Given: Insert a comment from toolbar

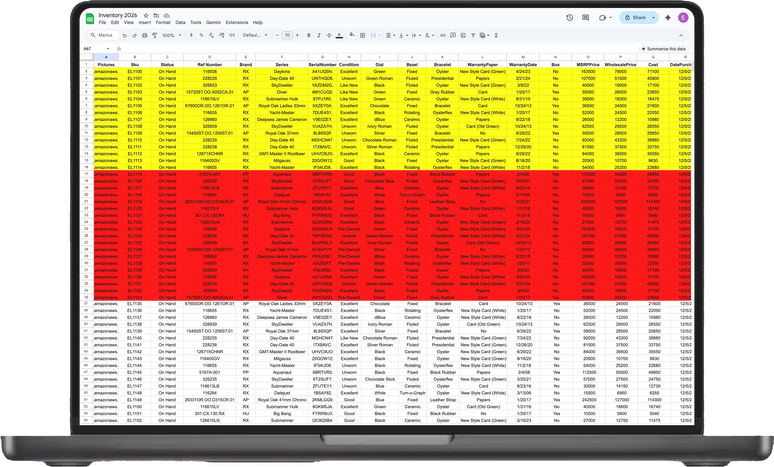Looking at the screenshot, I should click(x=453, y=35).
